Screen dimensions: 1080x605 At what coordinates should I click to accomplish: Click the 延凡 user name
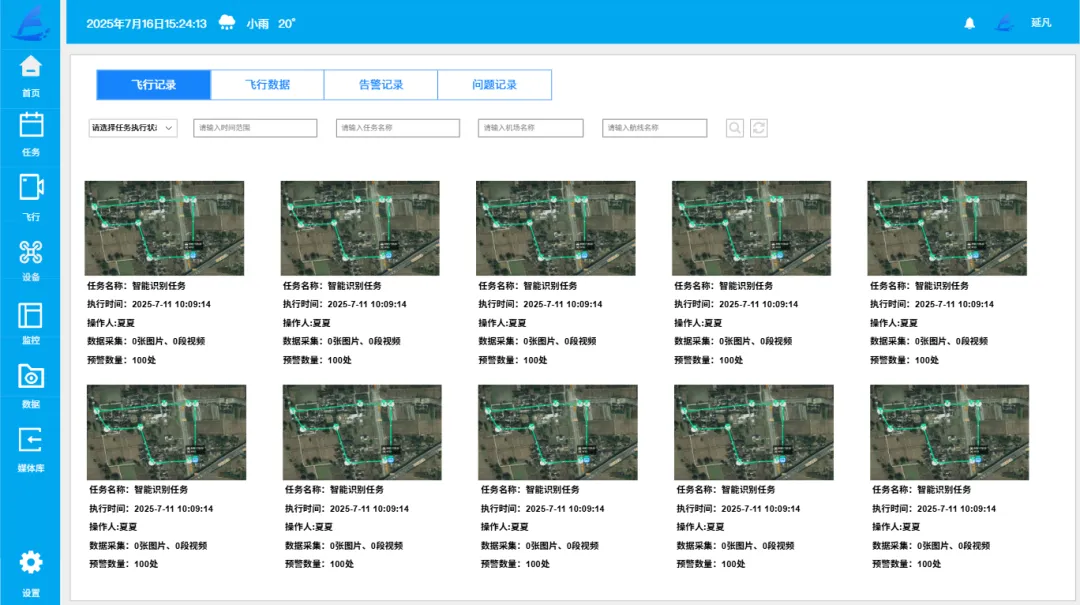click(1041, 23)
